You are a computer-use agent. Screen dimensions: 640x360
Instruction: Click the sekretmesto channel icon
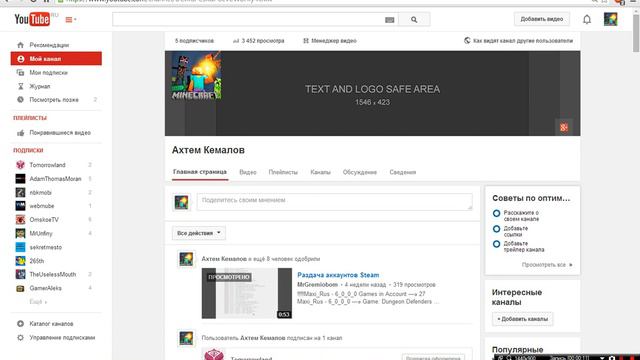(20, 247)
